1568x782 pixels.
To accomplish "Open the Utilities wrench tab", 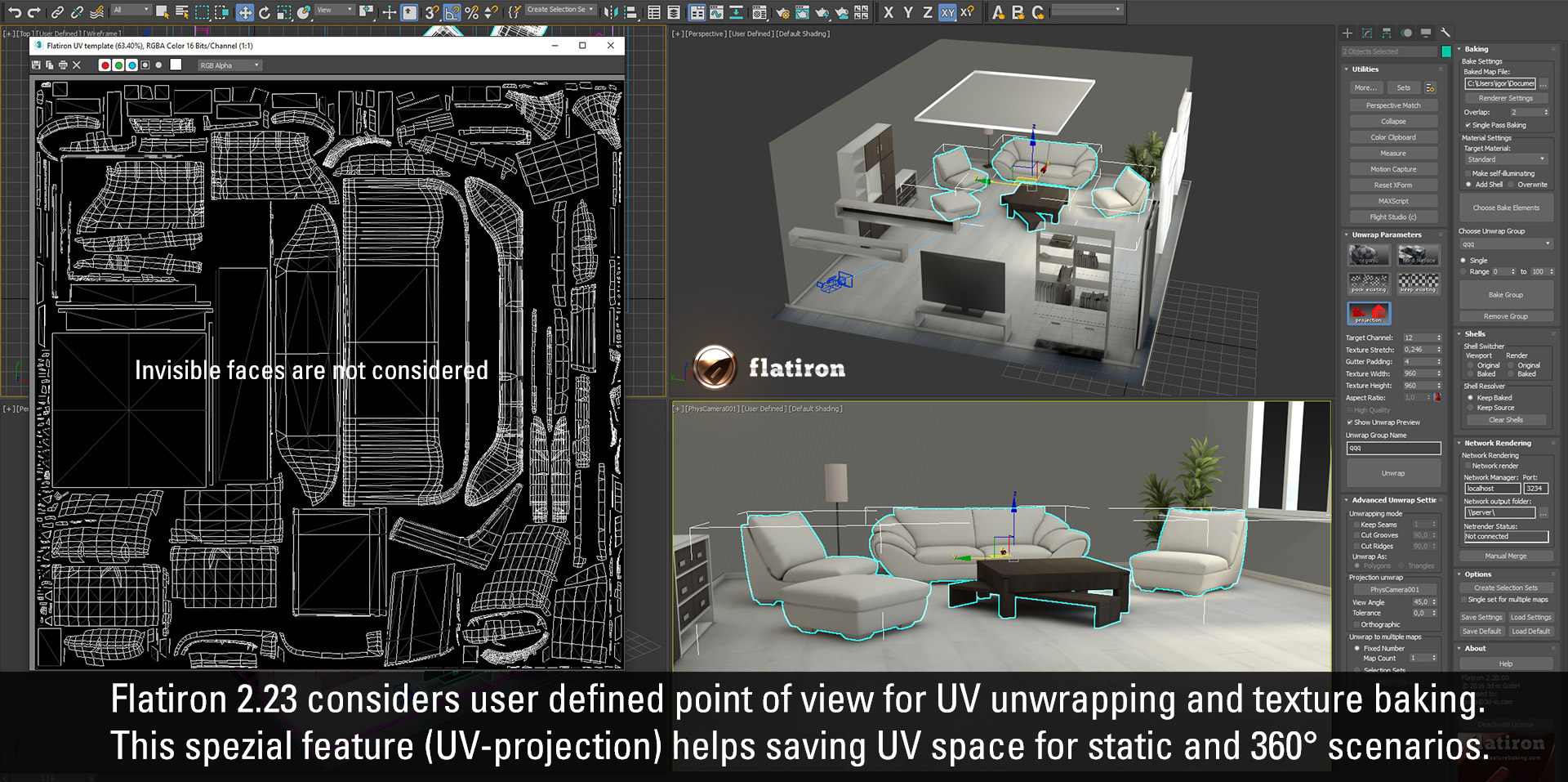I will [x=1445, y=34].
